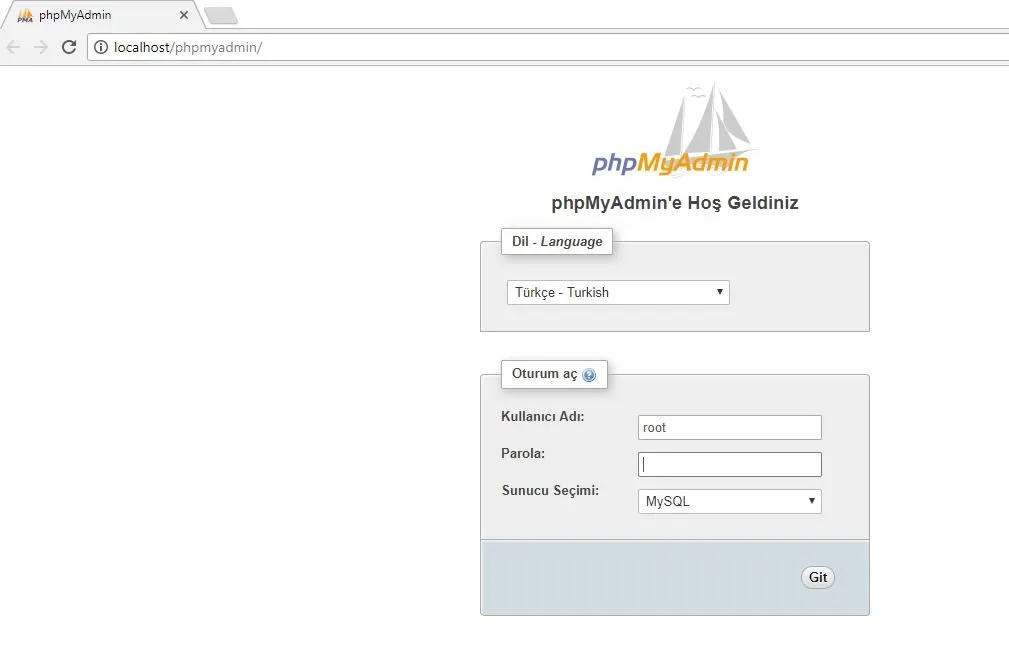Image resolution: width=1009 pixels, height=655 pixels.
Task: Click the site information icon in the address bar
Action: [x=101, y=47]
